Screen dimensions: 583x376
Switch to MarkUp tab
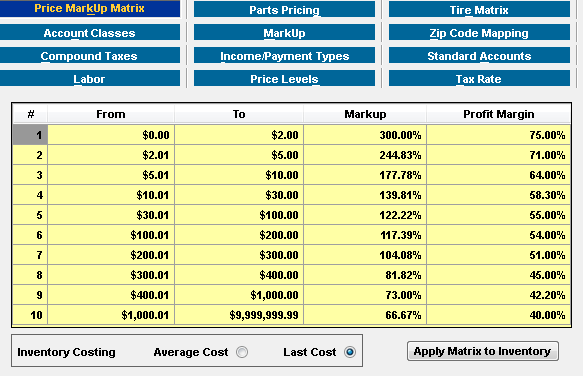[284, 33]
